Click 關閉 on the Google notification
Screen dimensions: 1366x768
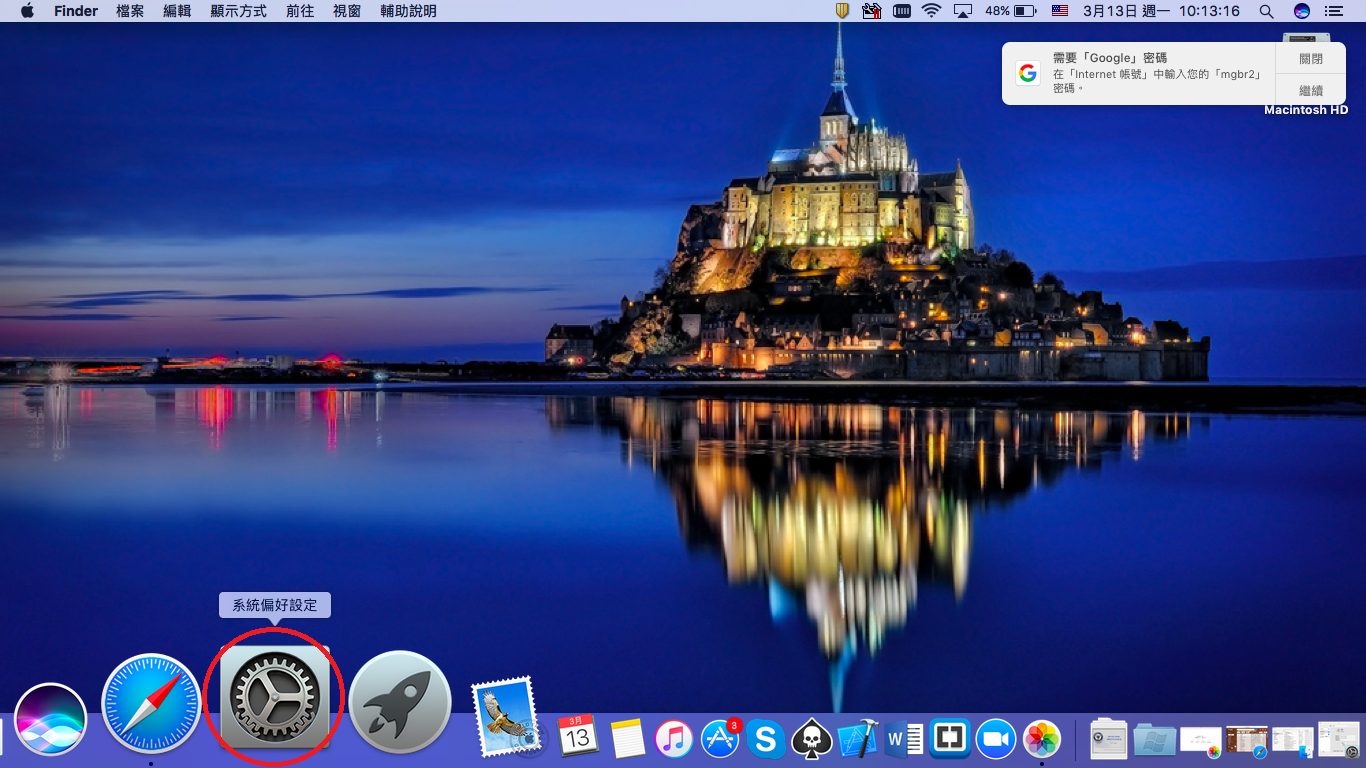(1310, 59)
